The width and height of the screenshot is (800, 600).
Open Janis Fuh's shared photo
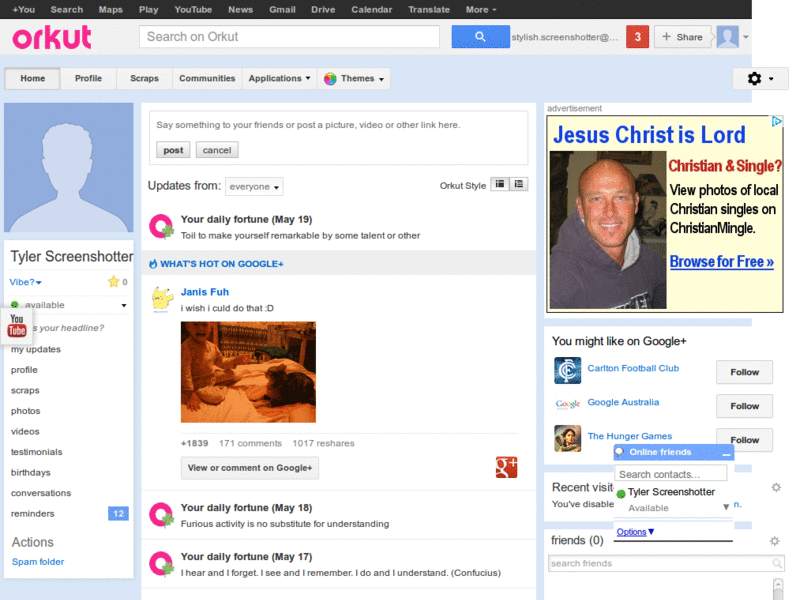tap(248, 372)
